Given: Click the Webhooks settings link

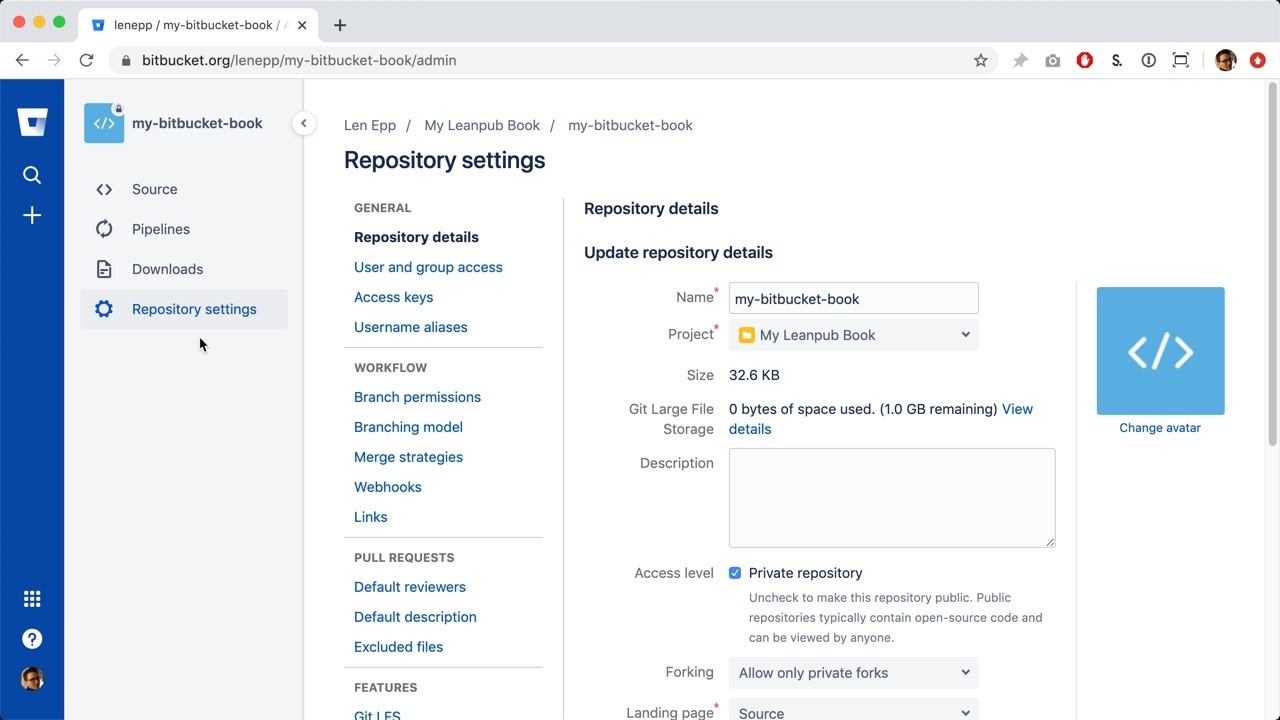Looking at the screenshot, I should point(387,487).
